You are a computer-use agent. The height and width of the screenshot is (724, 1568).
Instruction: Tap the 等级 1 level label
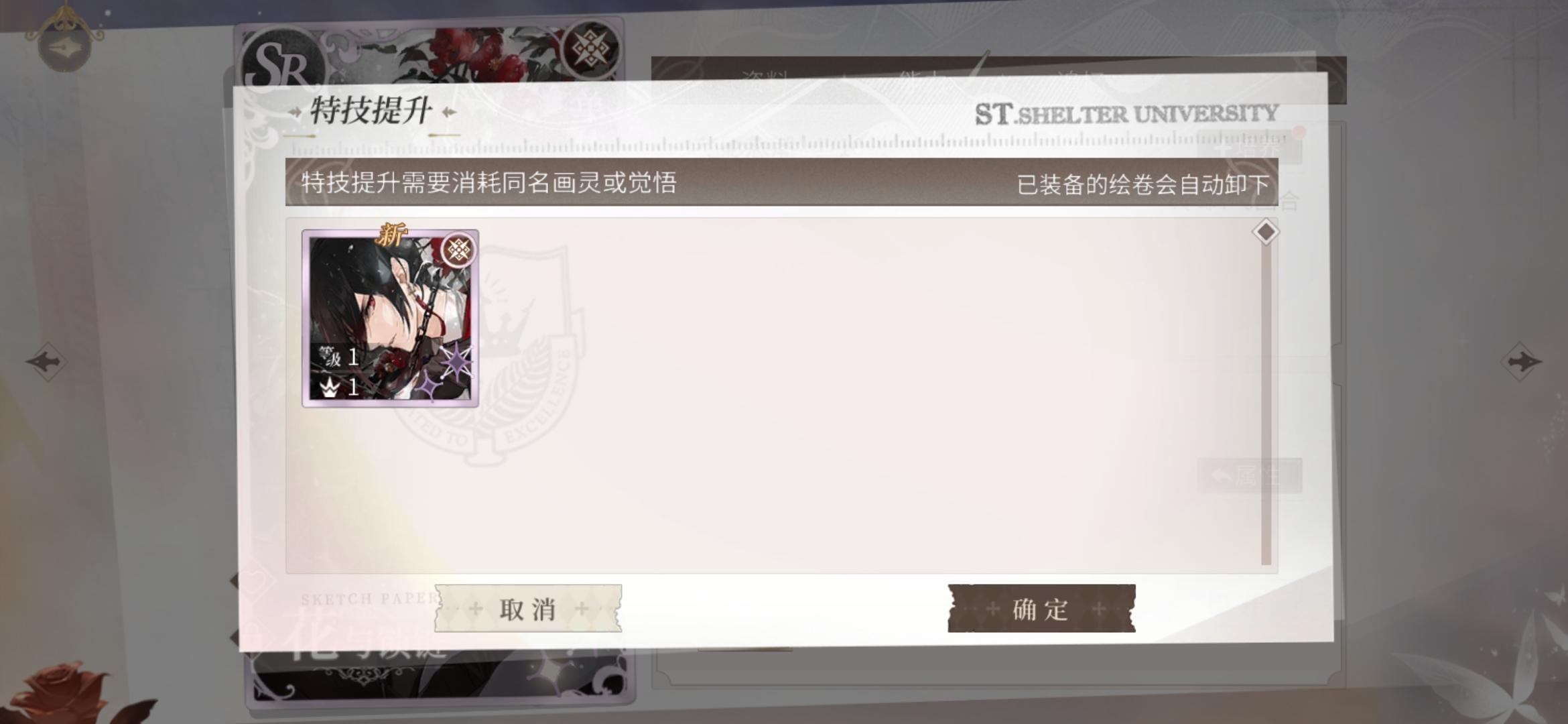[x=338, y=357]
